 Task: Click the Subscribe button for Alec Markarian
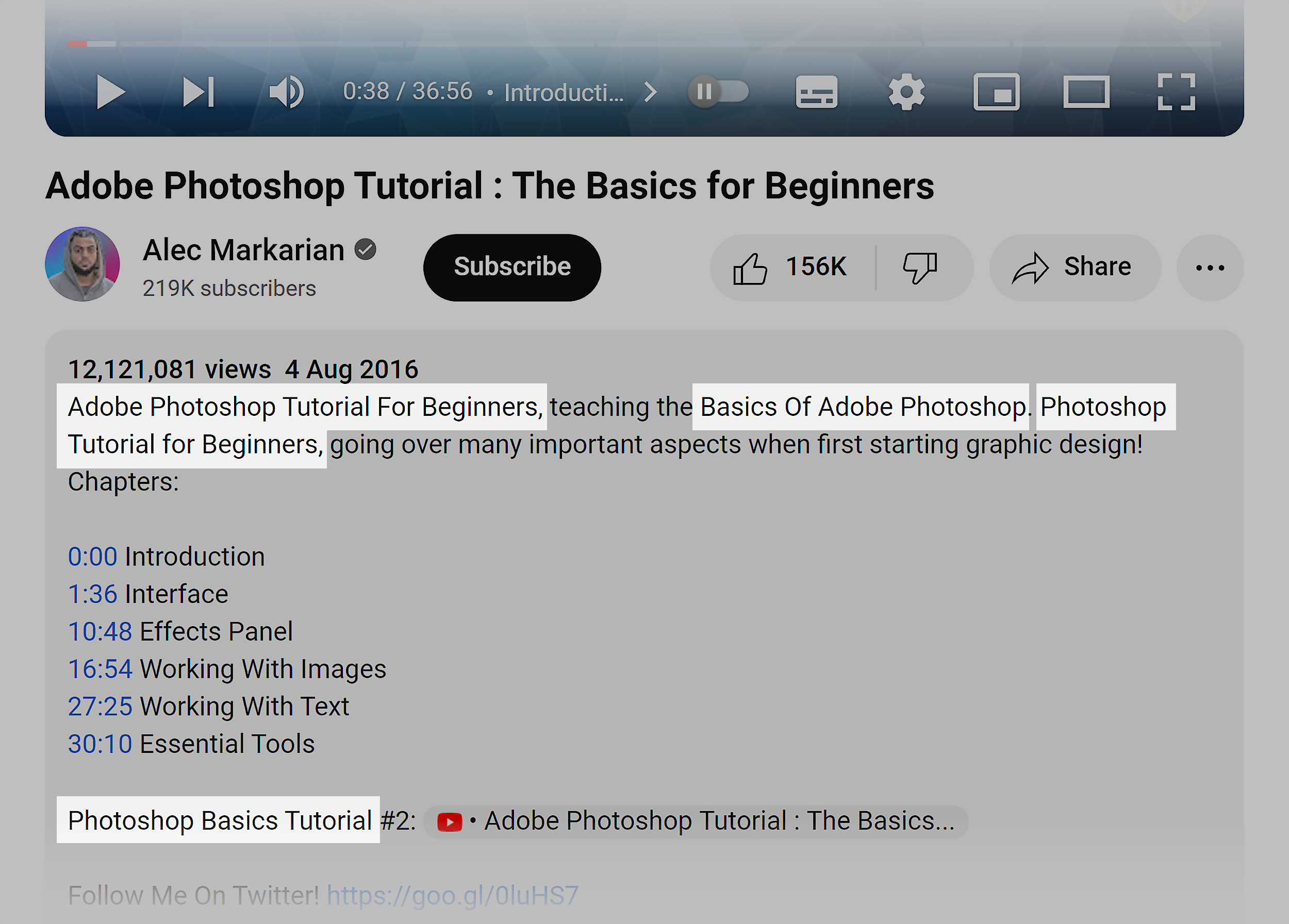[x=511, y=266]
